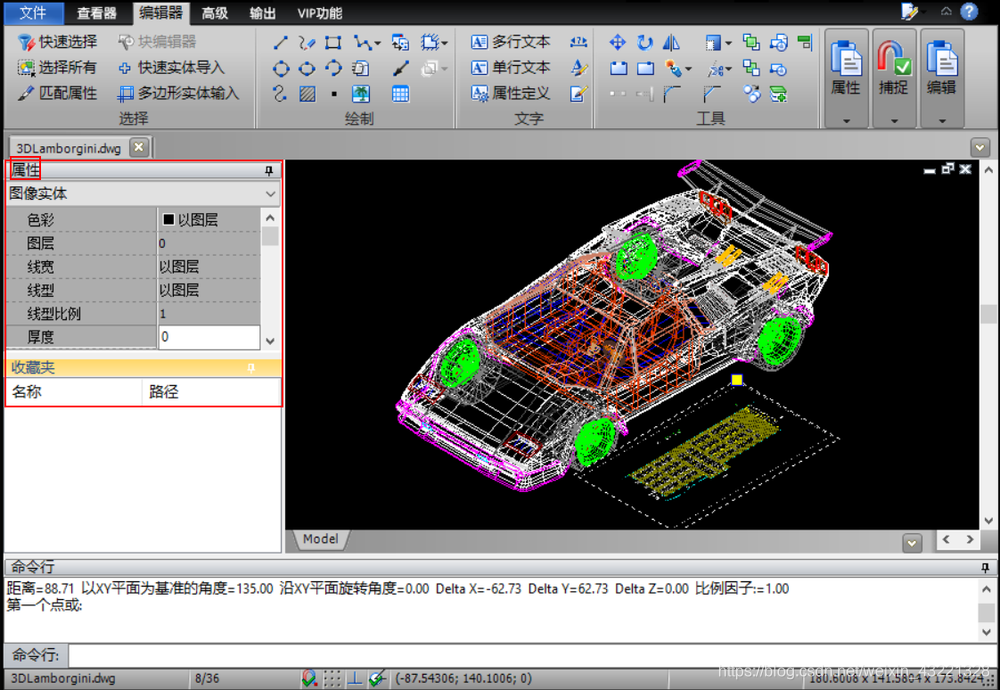
Task: Select the Model layout tab
Action: coord(320,539)
